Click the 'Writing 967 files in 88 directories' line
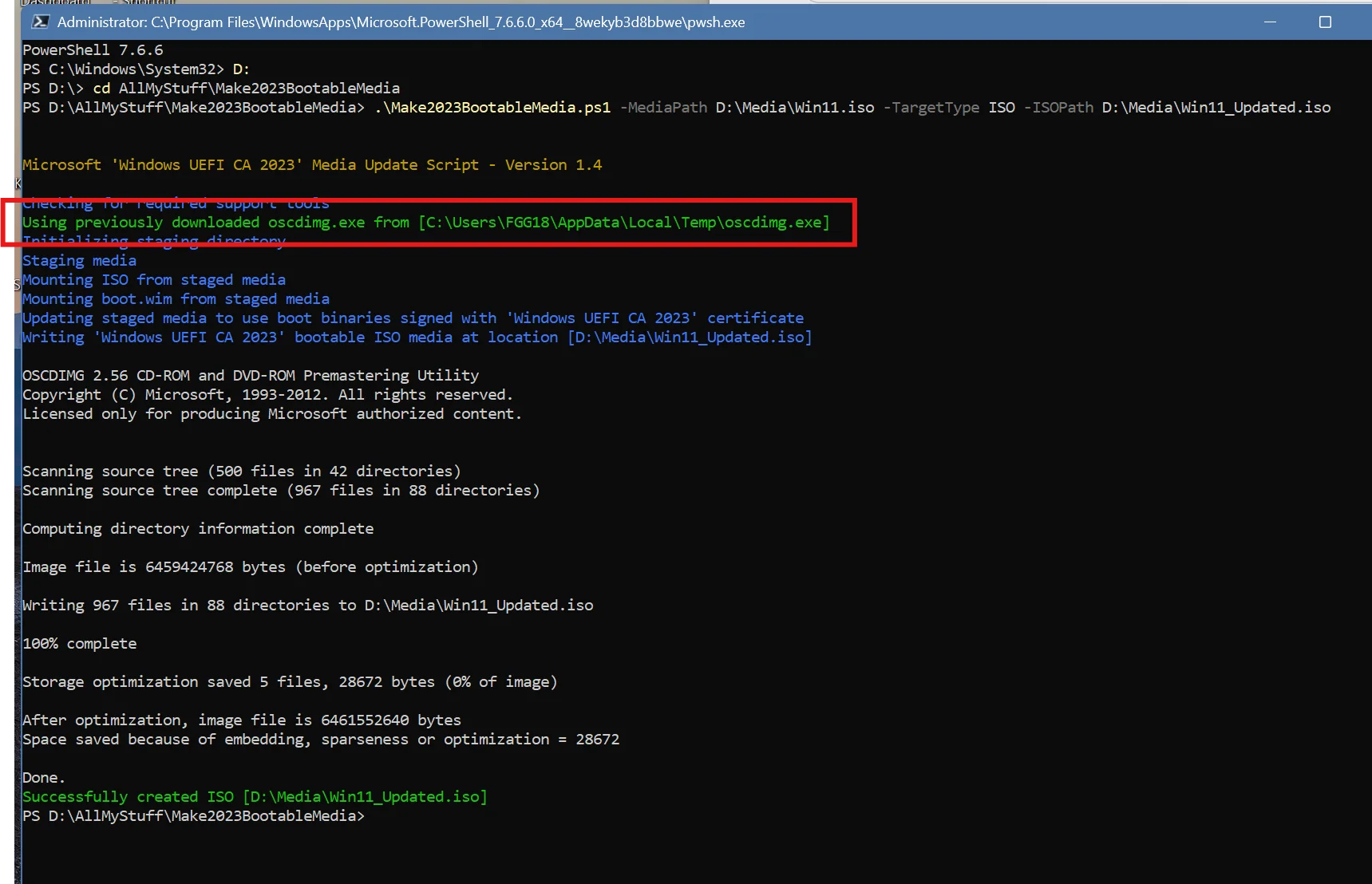This screenshot has width=1372, height=884. pos(308,606)
